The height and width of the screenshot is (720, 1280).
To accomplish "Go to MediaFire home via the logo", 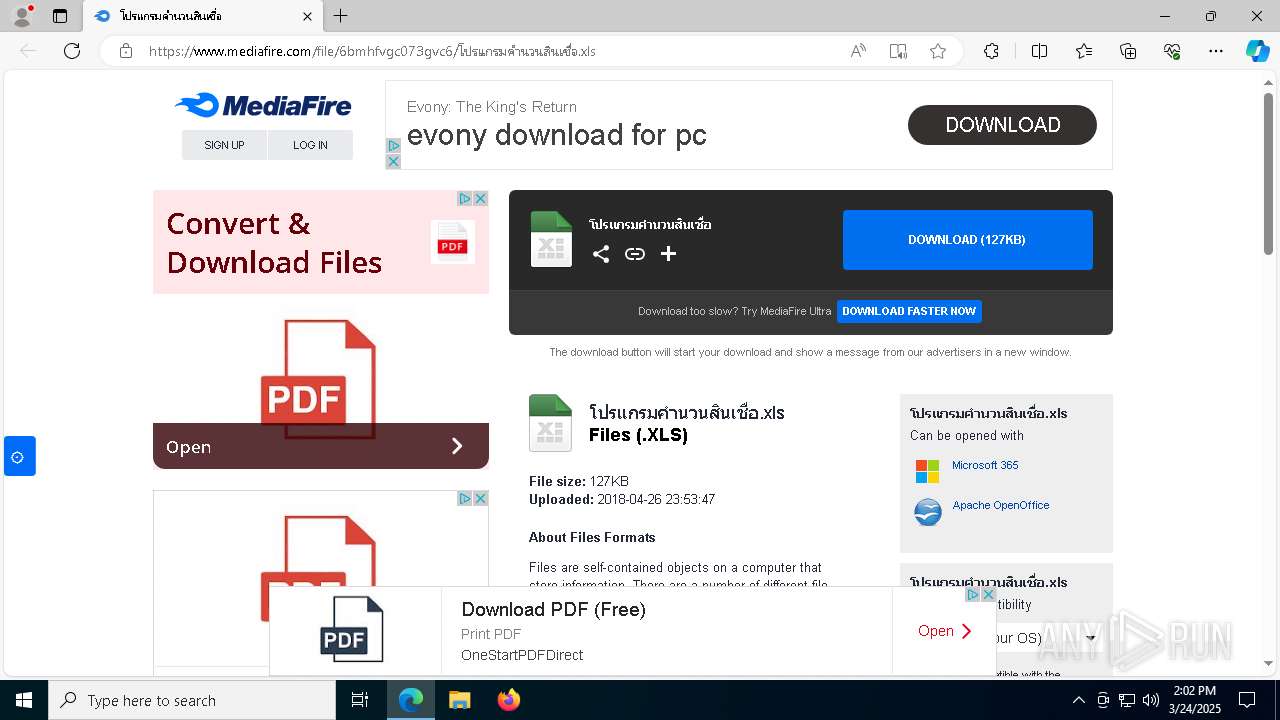I will pyautogui.click(x=263, y=105).
